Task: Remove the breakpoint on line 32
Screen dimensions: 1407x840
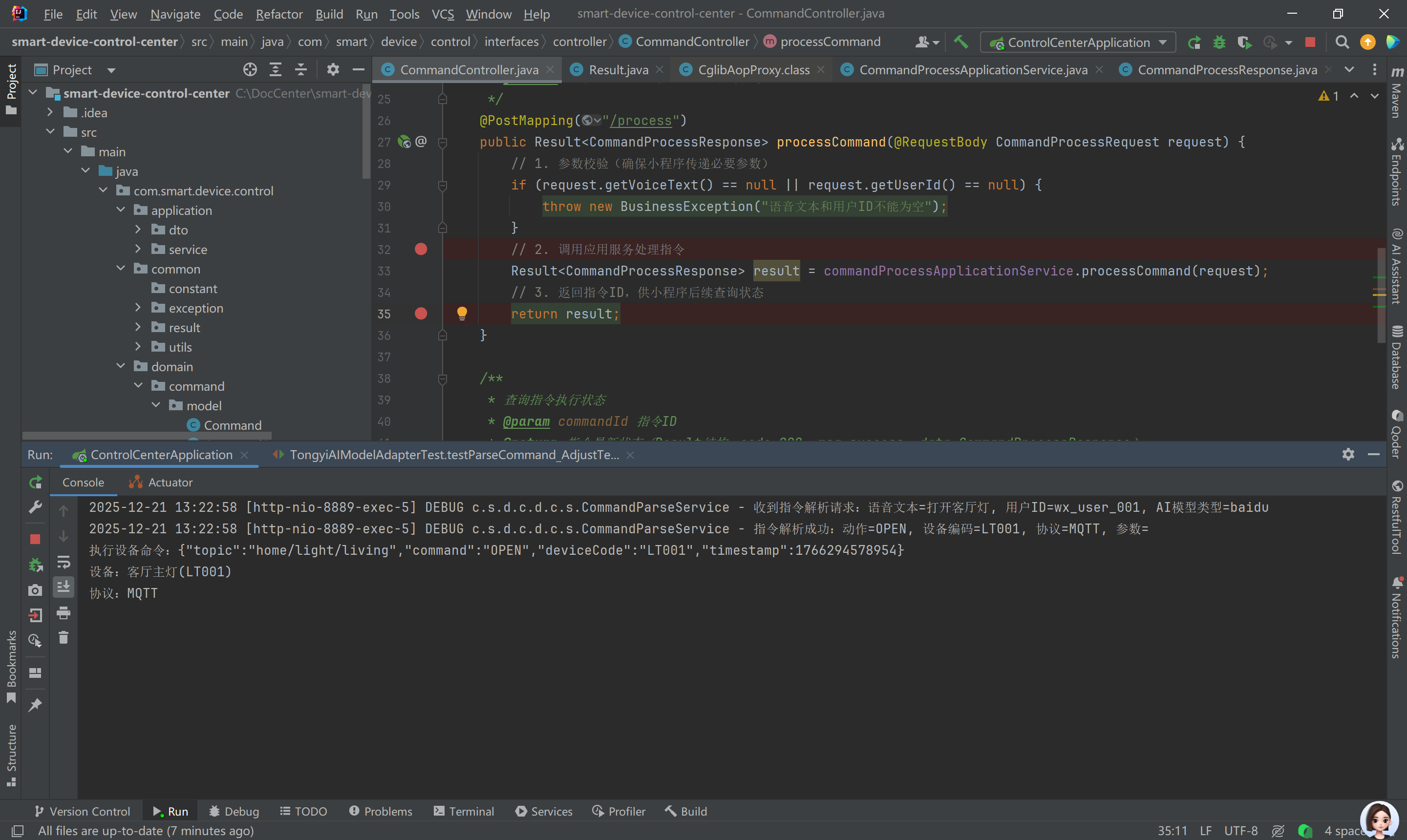Action: (x=421, y=249)
